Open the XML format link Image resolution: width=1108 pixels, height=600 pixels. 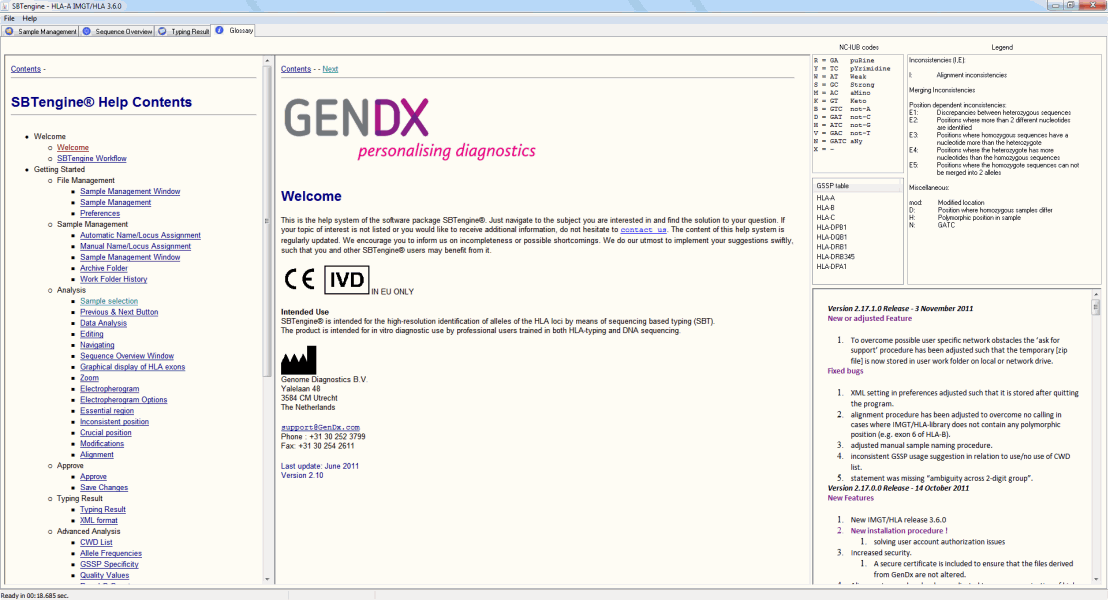click(99, 521)
